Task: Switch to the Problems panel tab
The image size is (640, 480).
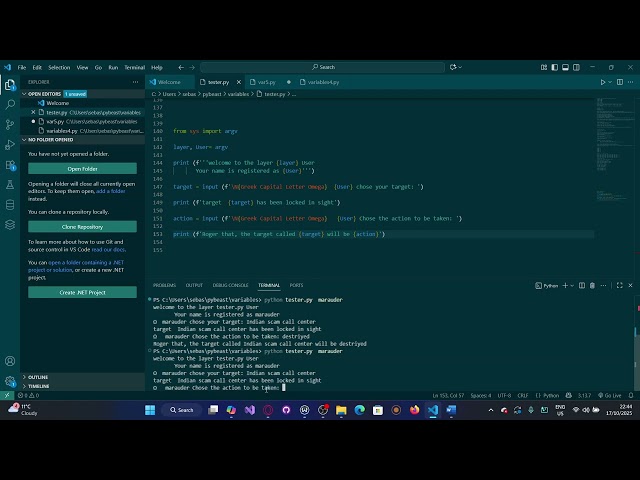Action: (164, 285)
